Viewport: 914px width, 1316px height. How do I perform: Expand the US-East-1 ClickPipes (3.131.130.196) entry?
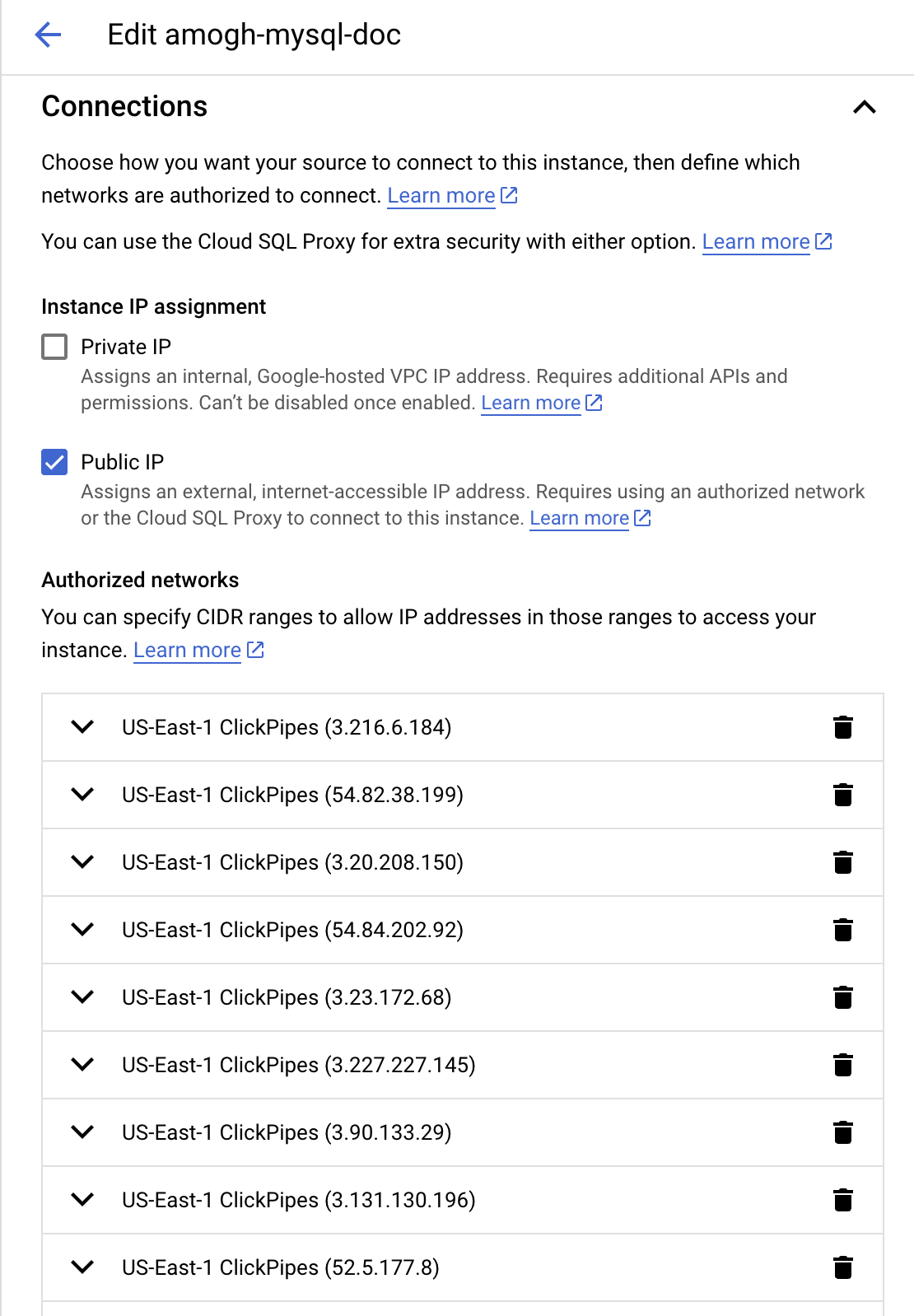click(82, 1200)
